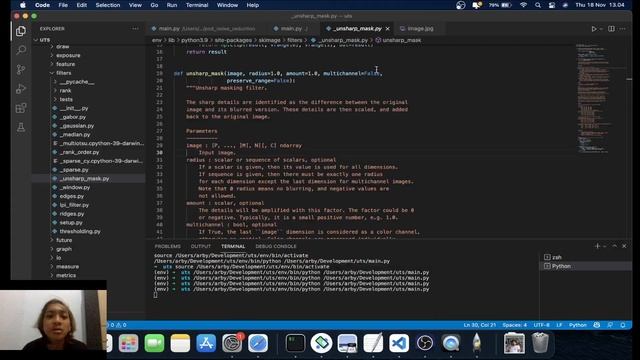The width and height of the screenshot is (640, 360).
Task: Launch Safari from the dock
Action: pos(258,343)
